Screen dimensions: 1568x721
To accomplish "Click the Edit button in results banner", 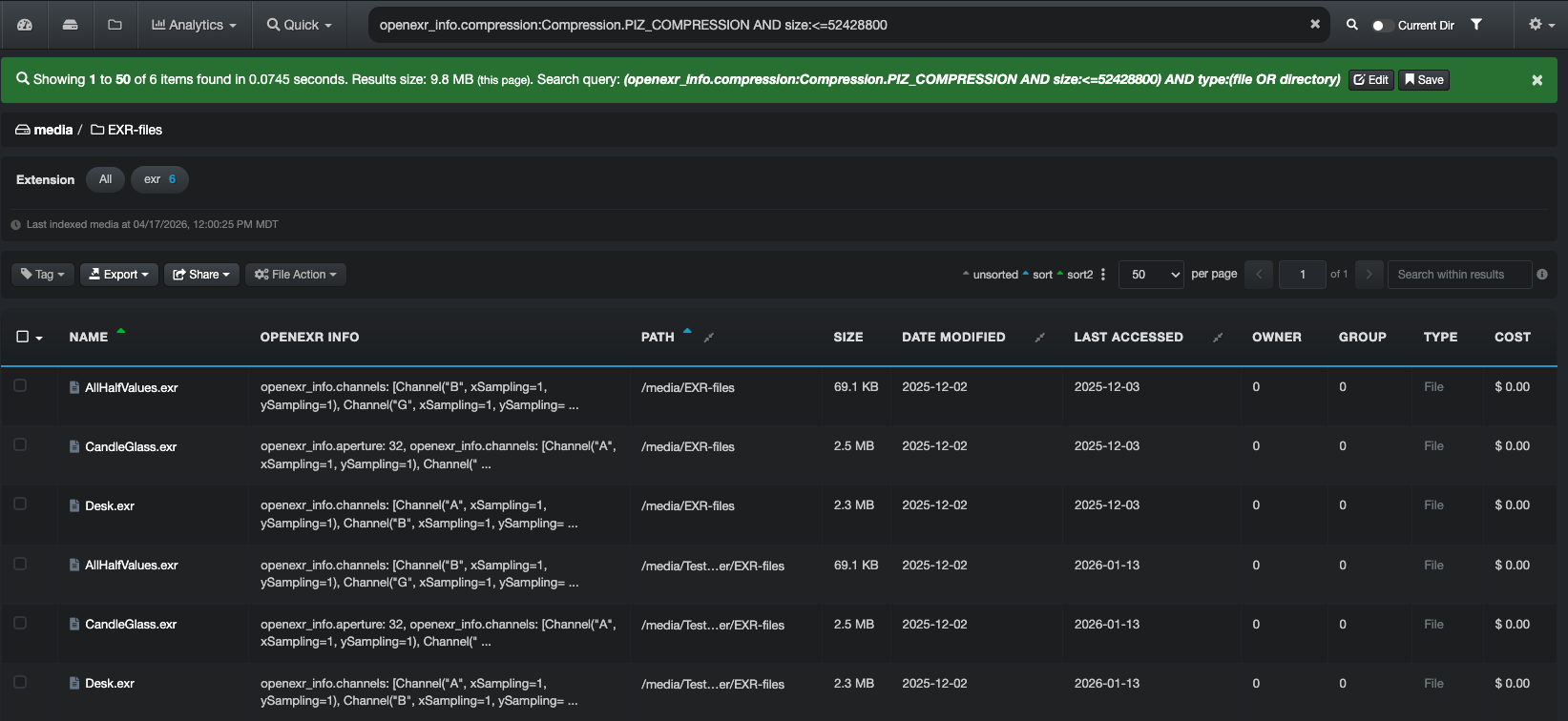I will click(x=1371, y=80).
